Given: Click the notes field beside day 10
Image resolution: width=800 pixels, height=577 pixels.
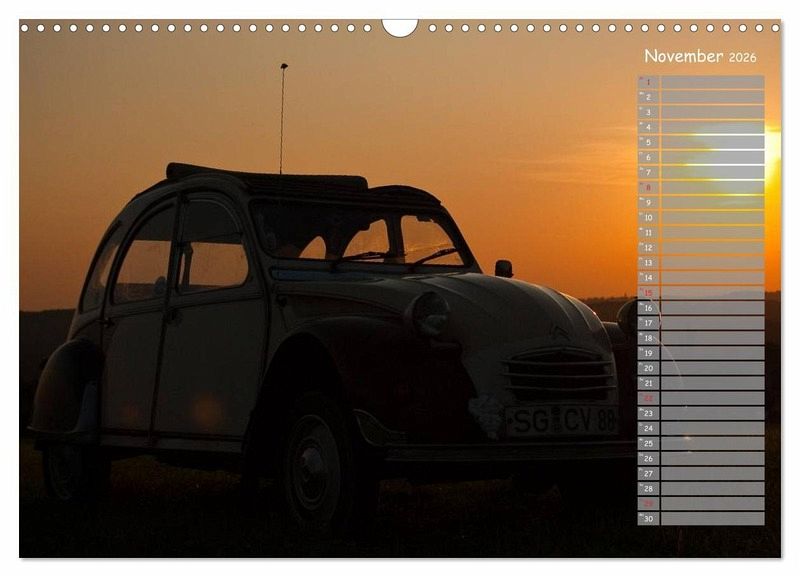Looking at the screenshot, I should coord(713,217).
